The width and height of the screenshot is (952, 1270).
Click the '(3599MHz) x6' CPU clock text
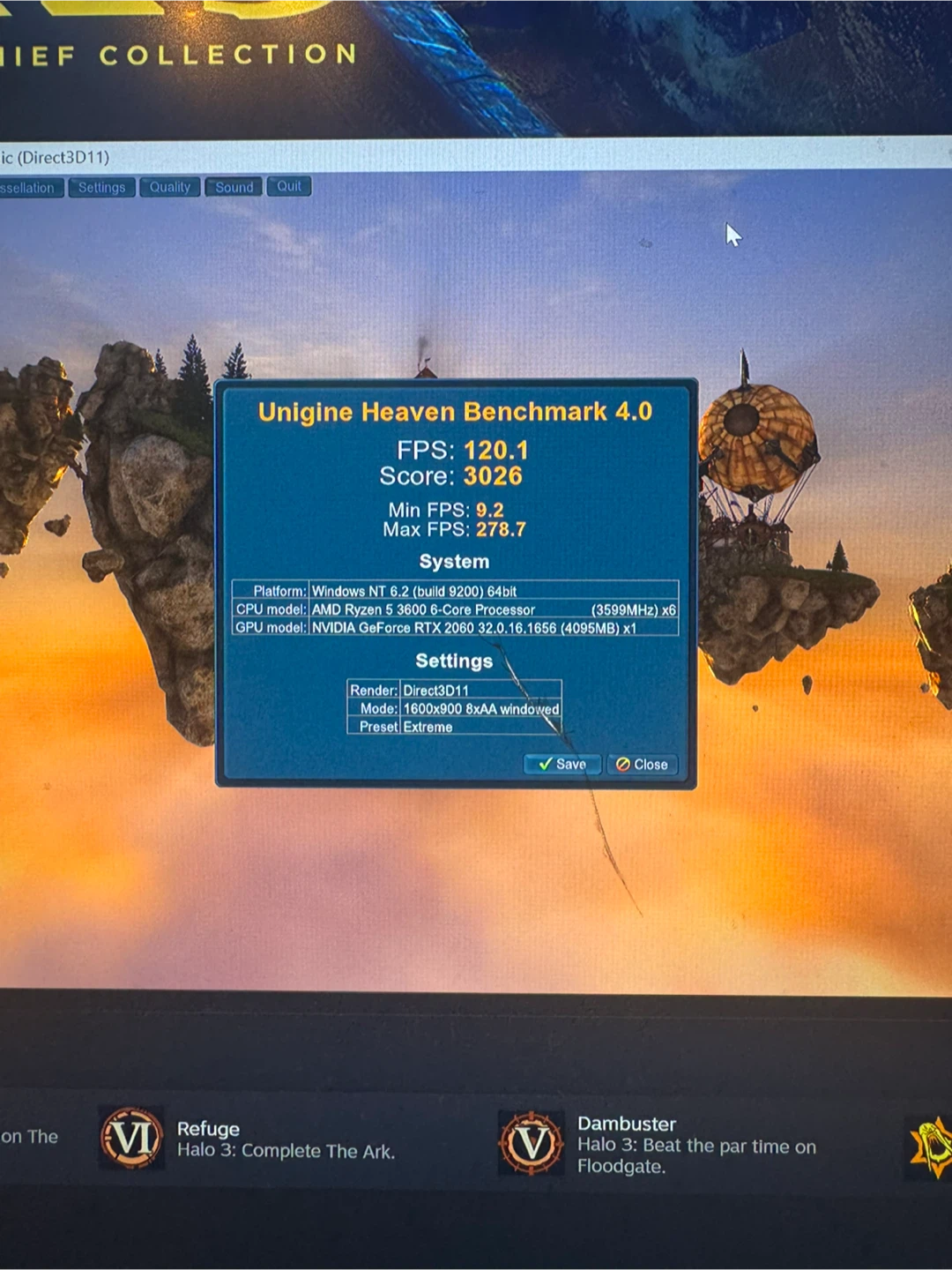tap(633, 609)
